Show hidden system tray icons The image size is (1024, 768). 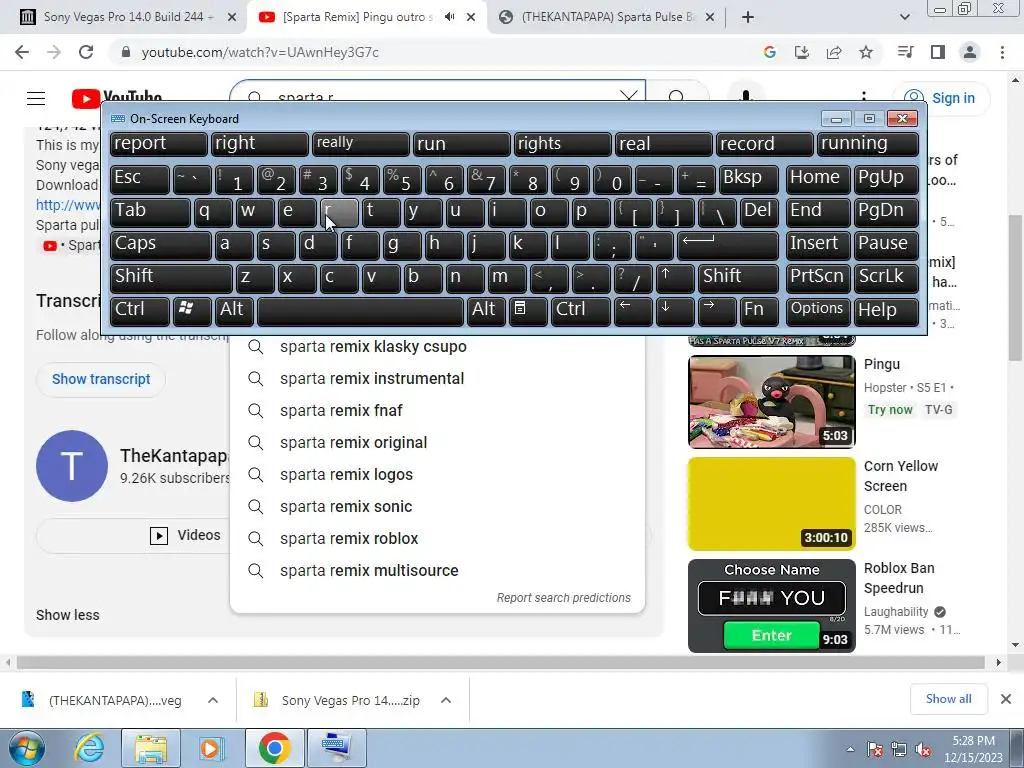coord(850,750)
